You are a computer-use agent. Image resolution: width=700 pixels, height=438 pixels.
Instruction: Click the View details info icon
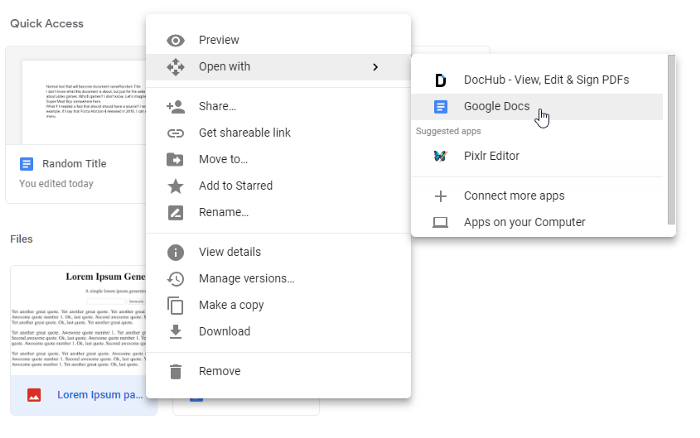[x=175, y=252]
